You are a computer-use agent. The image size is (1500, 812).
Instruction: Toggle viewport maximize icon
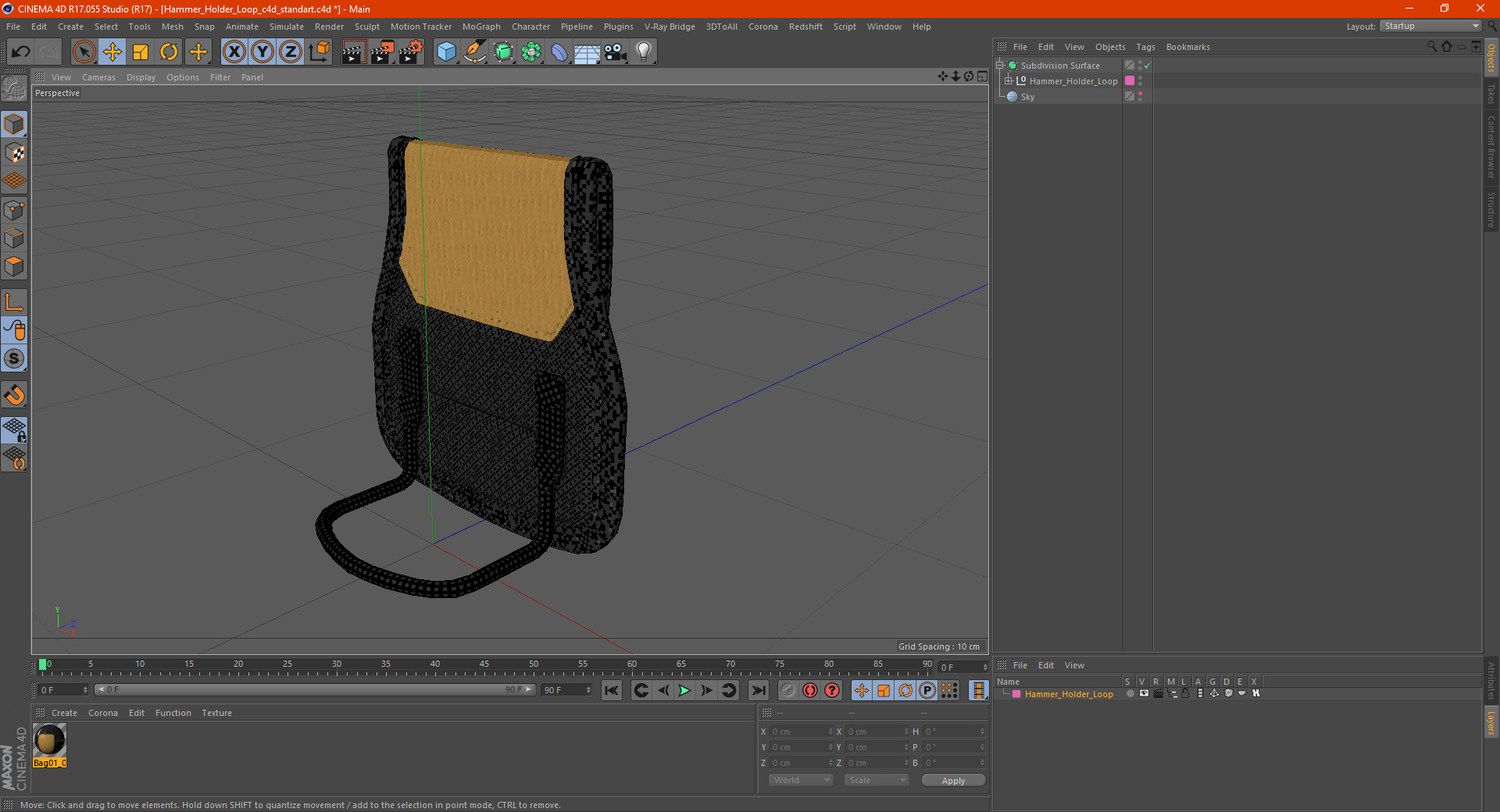982,77
